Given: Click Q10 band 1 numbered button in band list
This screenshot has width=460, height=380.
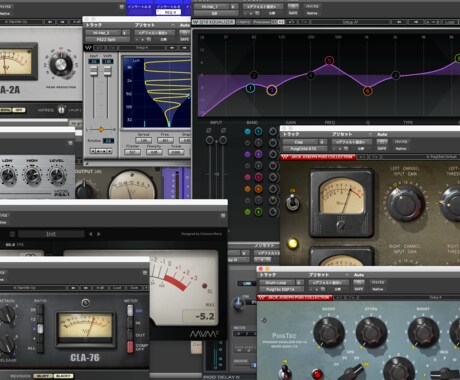Looking at the screenshot, I should (259, 132).
